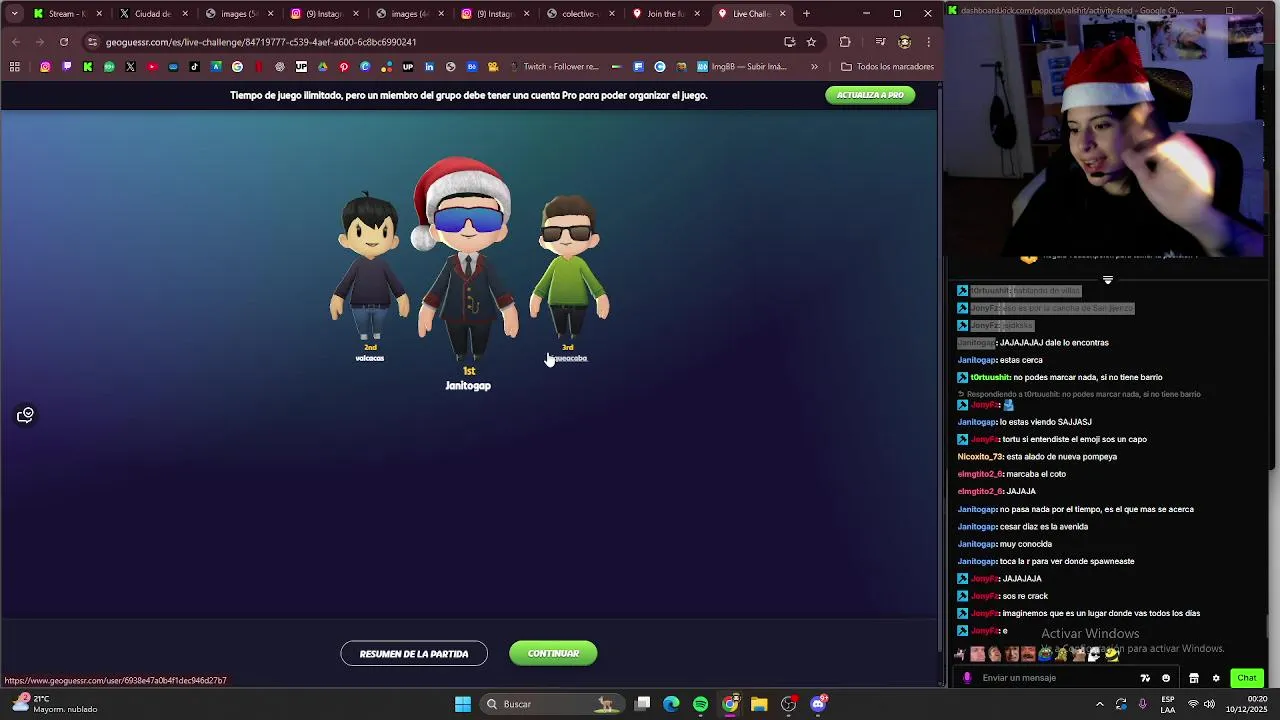Open the tab search dropdown arrow
This screenshot has height=720, width=1280.
pos(14,14)
